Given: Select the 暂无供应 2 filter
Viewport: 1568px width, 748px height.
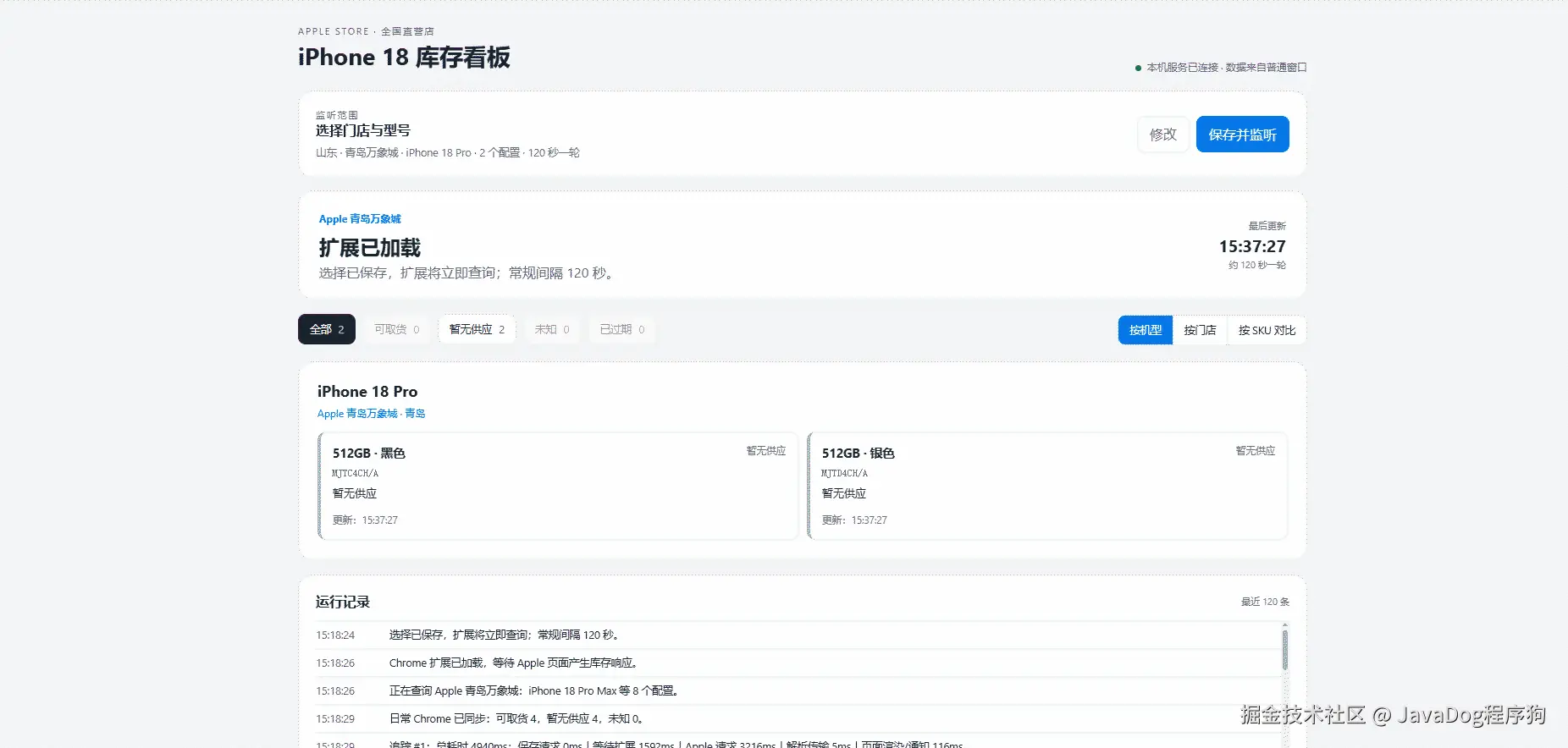Looking at the screenshot, I should (x=477, y=329).
